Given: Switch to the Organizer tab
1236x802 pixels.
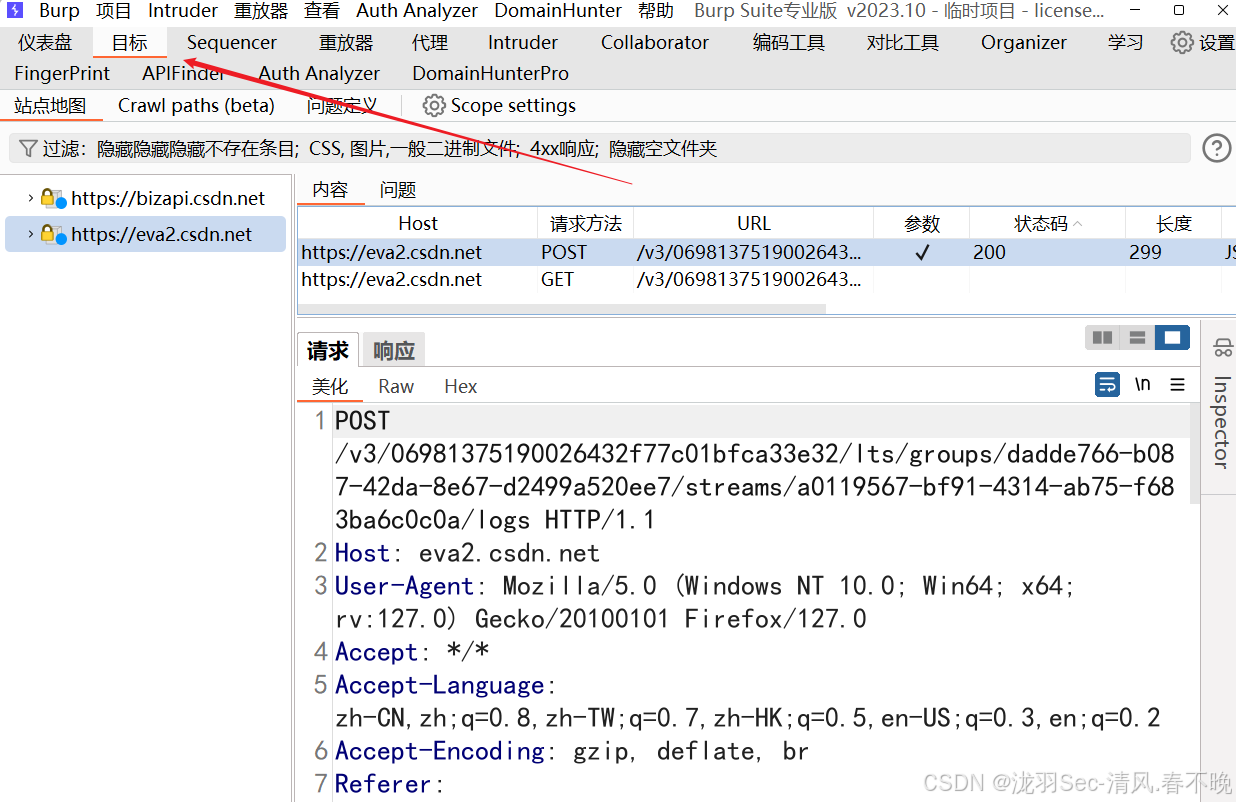Looking at the screenshot, I should tap(1024, 43).
